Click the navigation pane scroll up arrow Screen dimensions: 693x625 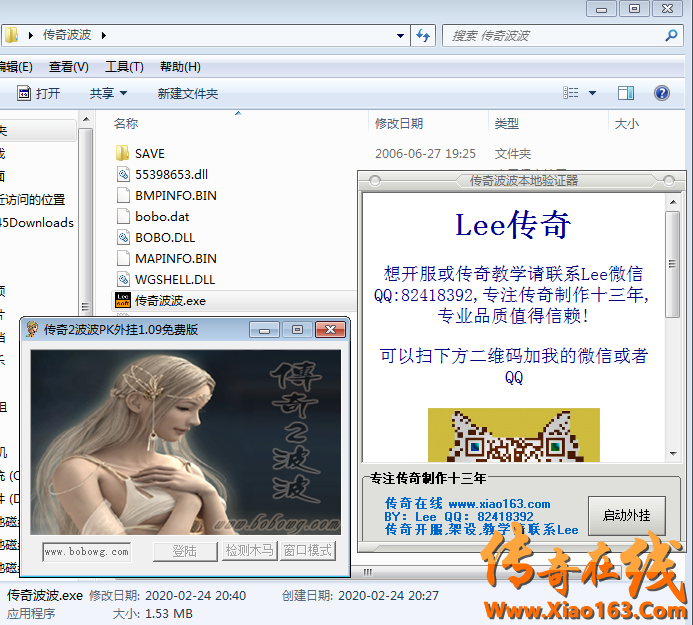pos(86,119)
